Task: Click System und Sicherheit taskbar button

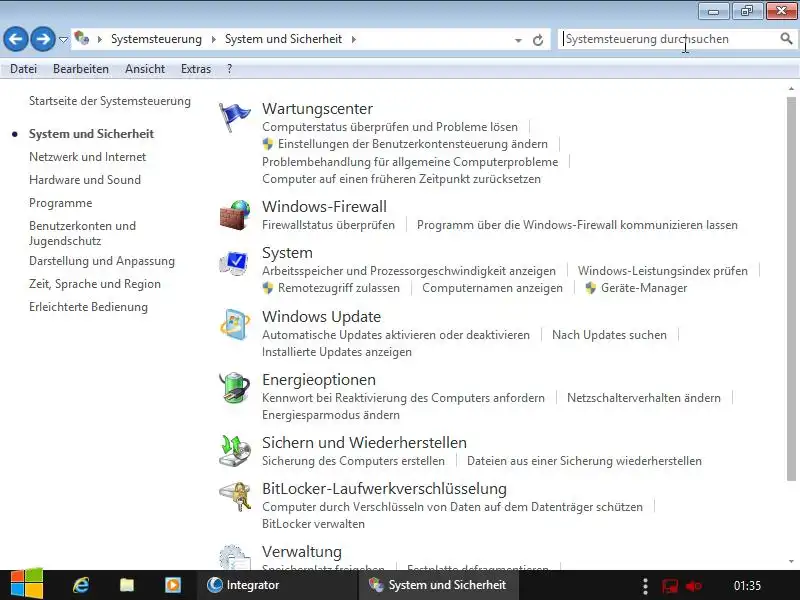Action: click(x=439, y=585)
